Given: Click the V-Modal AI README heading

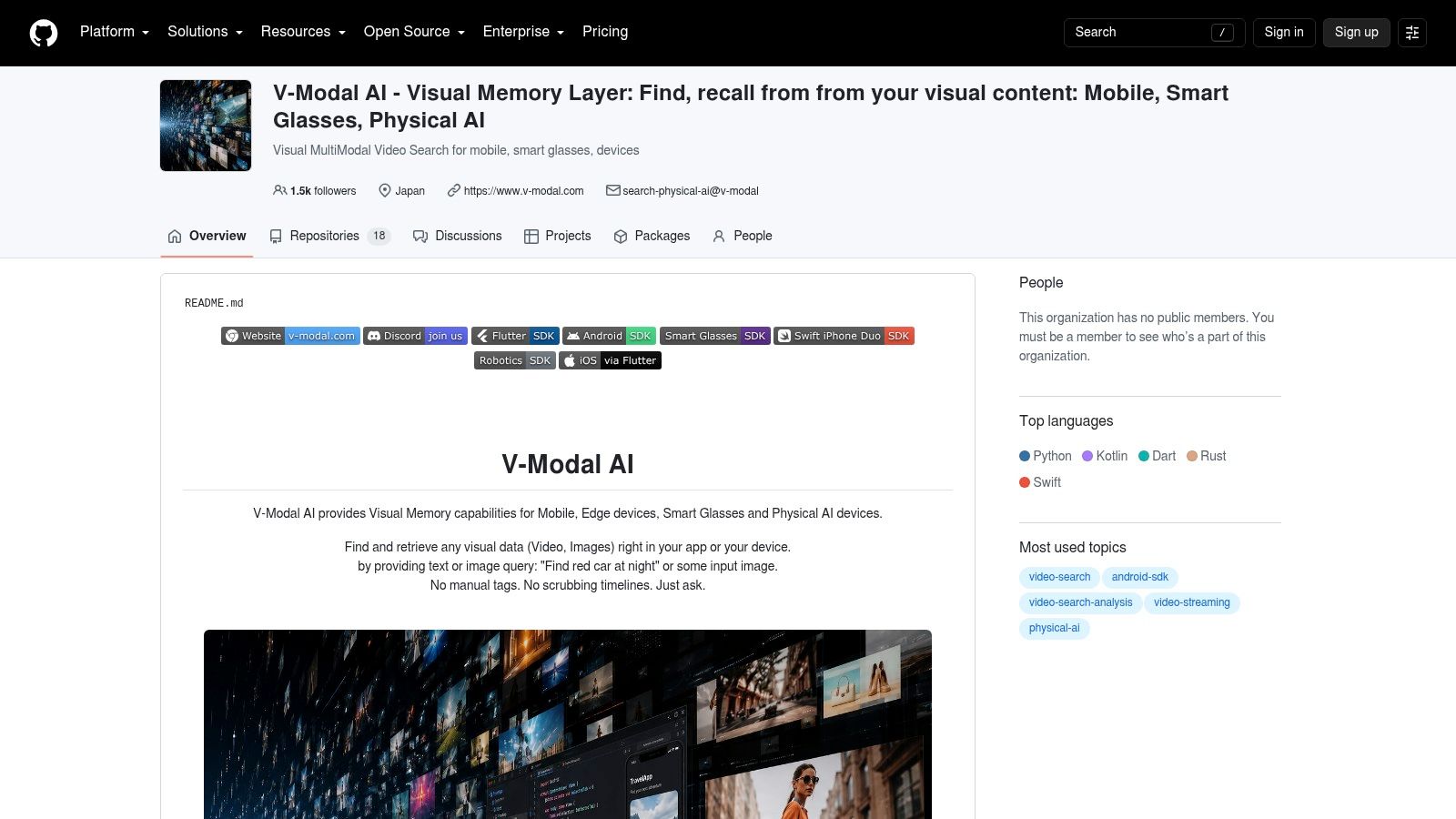Looking at the screenshot, I should pyautogui.click(x=568, y=464).
